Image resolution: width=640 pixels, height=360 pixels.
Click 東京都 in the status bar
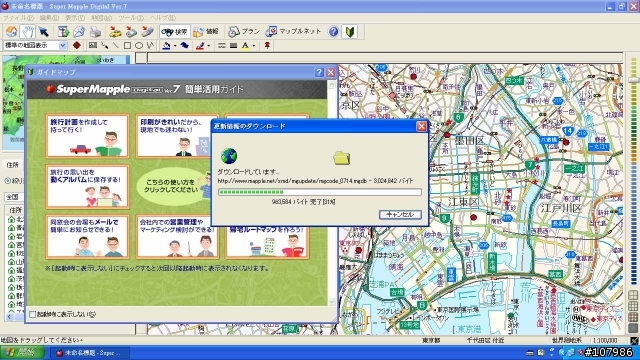tap(431, 340)
